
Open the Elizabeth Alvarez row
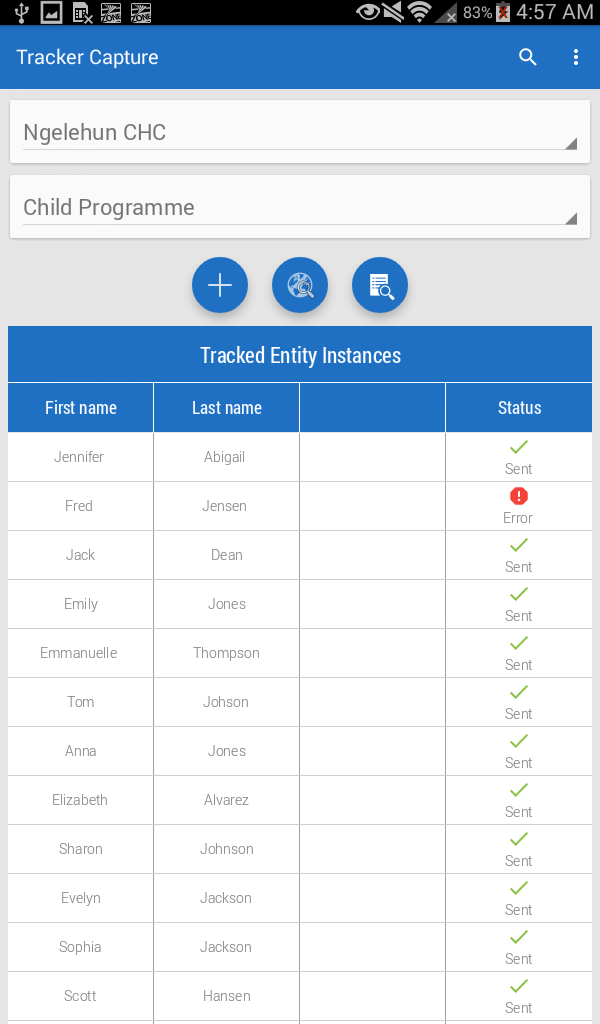coord(227,800)
